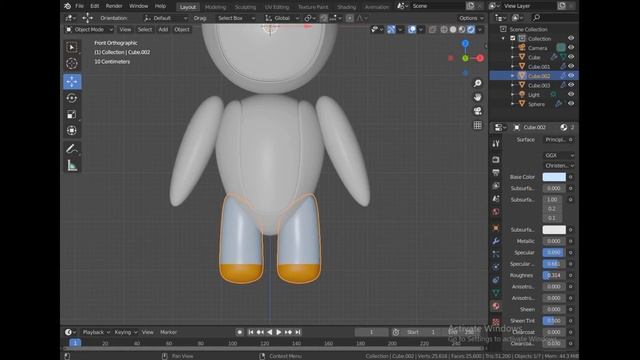Viewport: 640px width, 360px height.
Task: Switch to the Modeling workspace tab
Action: pos(216,7)
